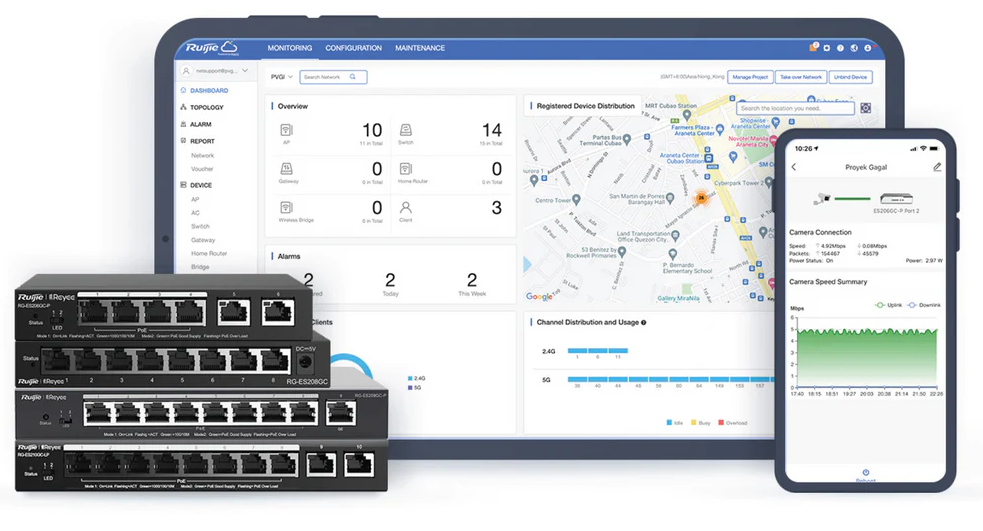Screen dimensions: 983x531
Task: Go back using the phone's back arrow
Action: tap(795, 167)
